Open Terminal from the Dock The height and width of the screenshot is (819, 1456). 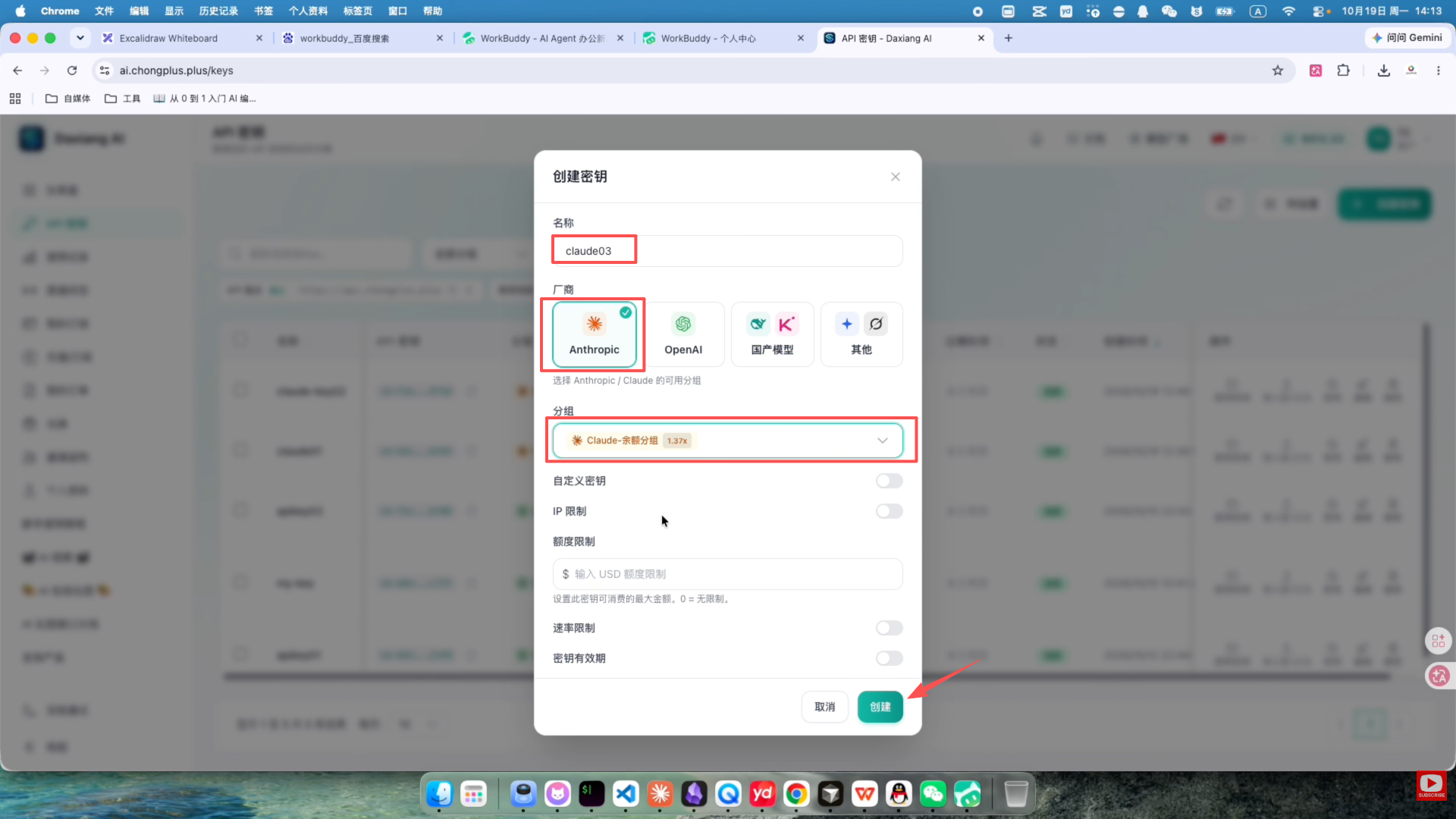(x=591, y=794)
